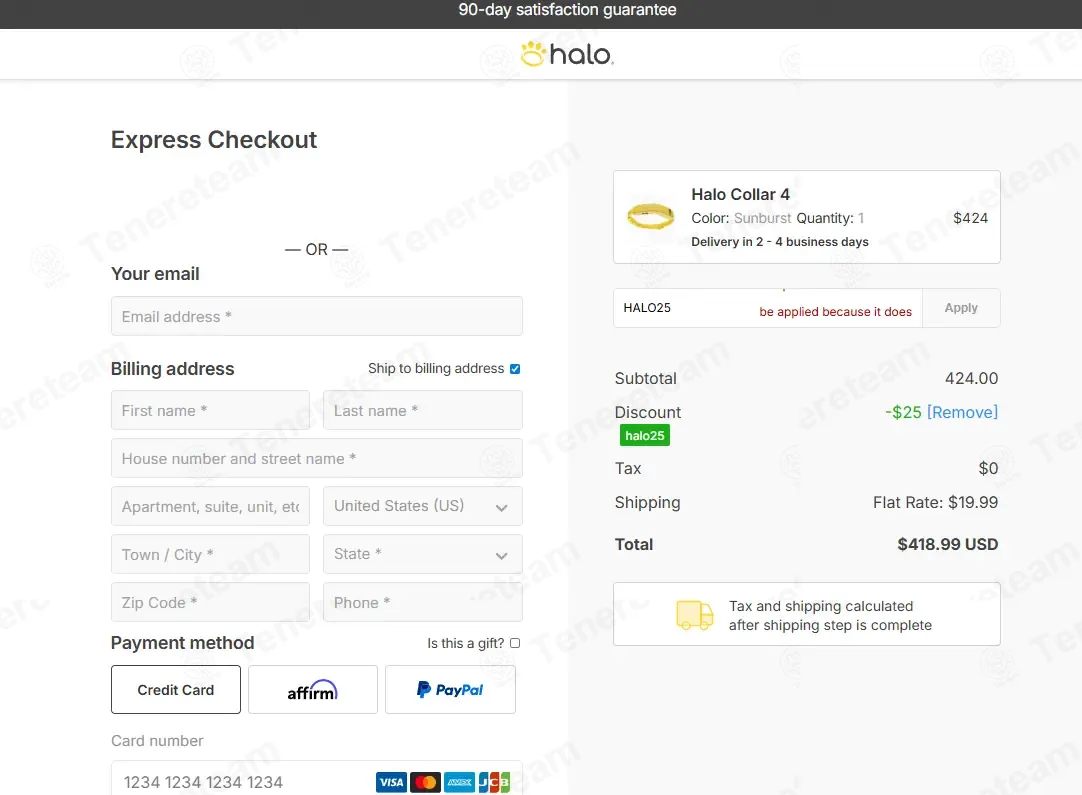Click the Town / City field
1082x795 pixels.
tap(210, 554)
